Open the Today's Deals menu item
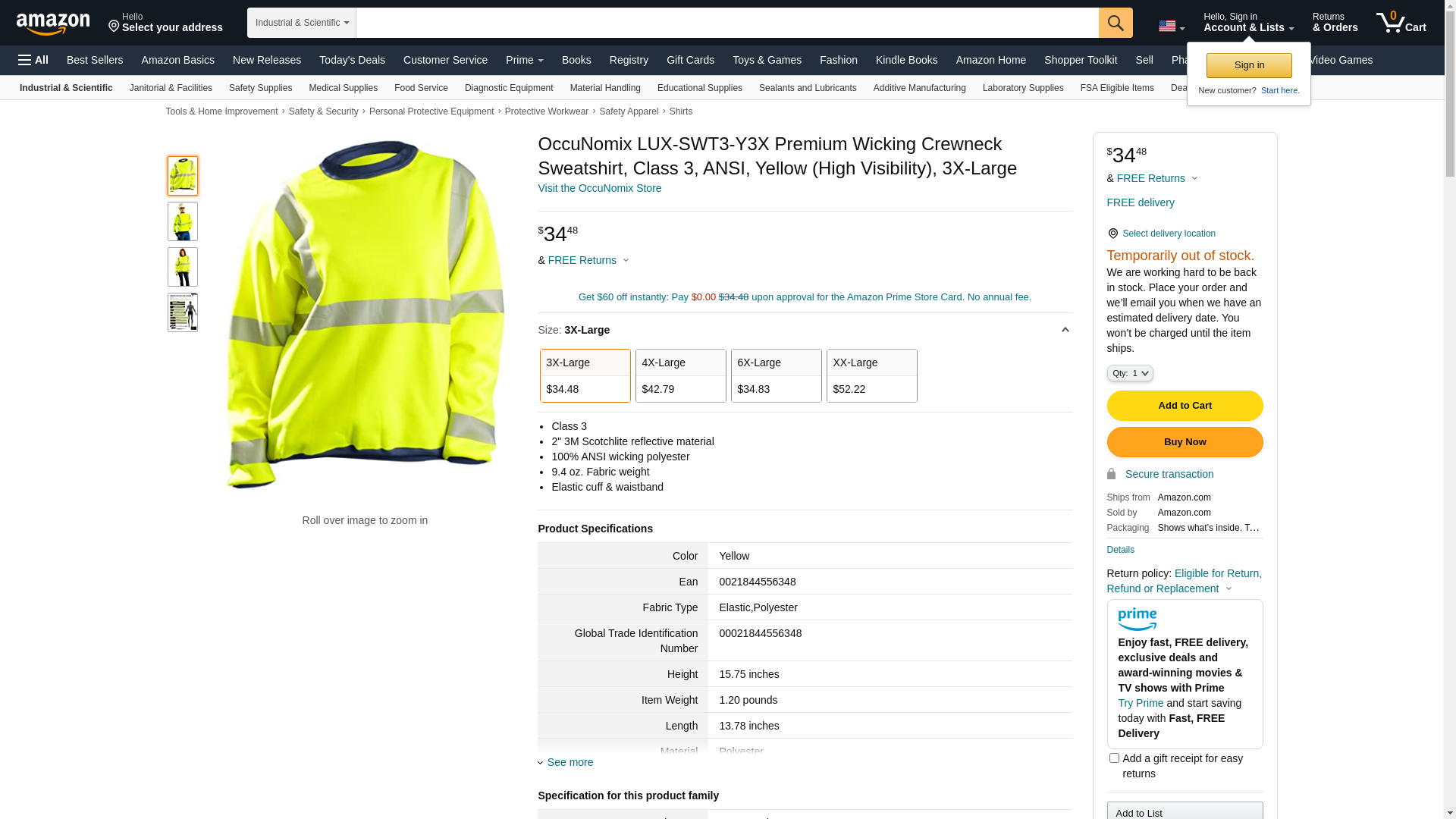The image size is (1456, 819). [x=352, y=60]
